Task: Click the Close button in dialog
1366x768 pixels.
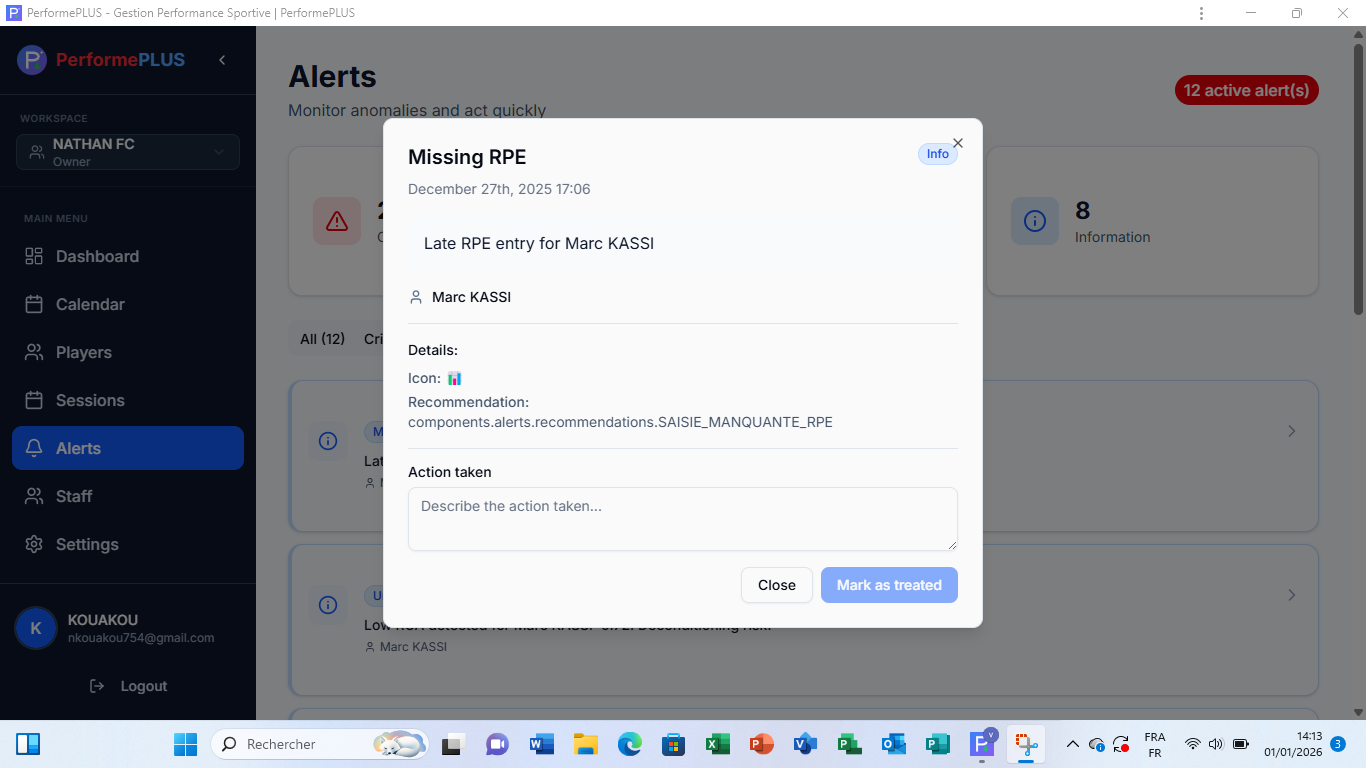Action: click(x=777, y=585)
